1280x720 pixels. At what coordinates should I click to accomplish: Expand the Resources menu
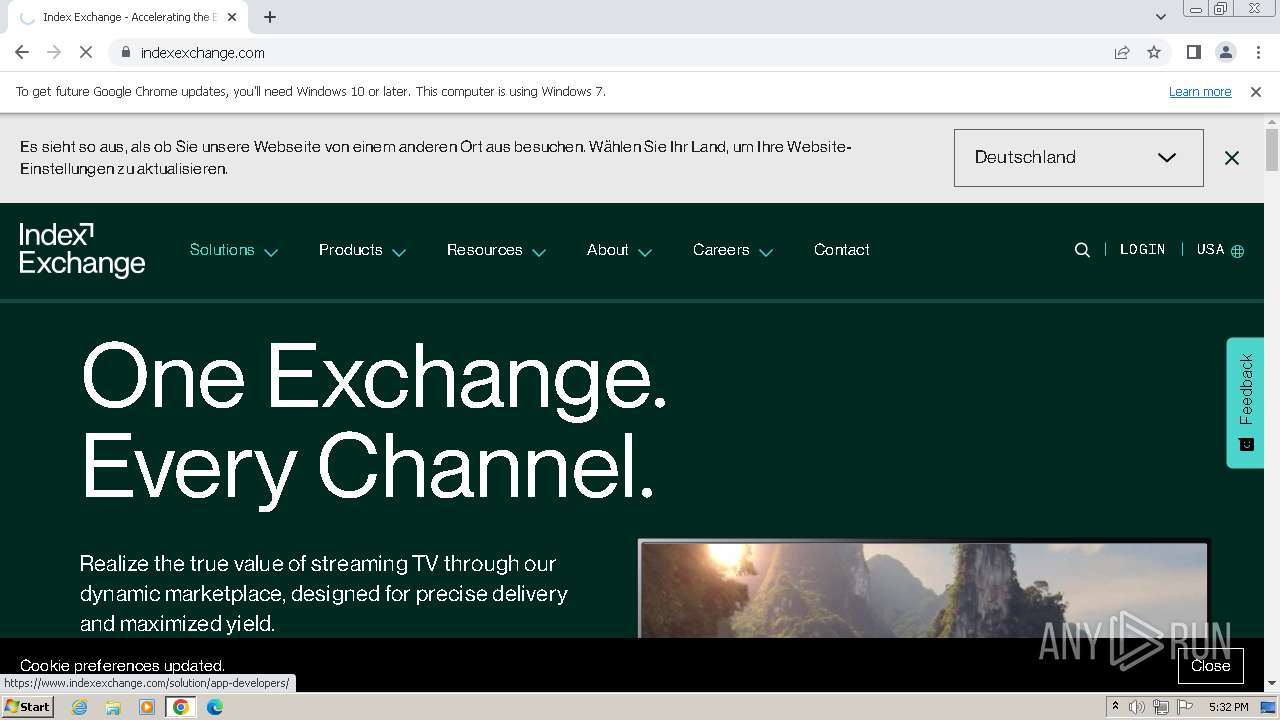coord(496,250)
